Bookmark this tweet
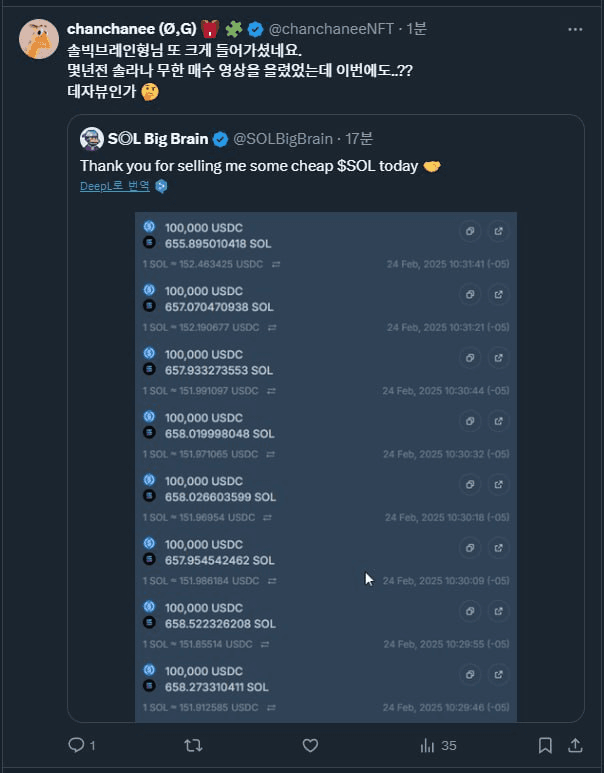Screen dimensions: 604x773 click(545, 745)
